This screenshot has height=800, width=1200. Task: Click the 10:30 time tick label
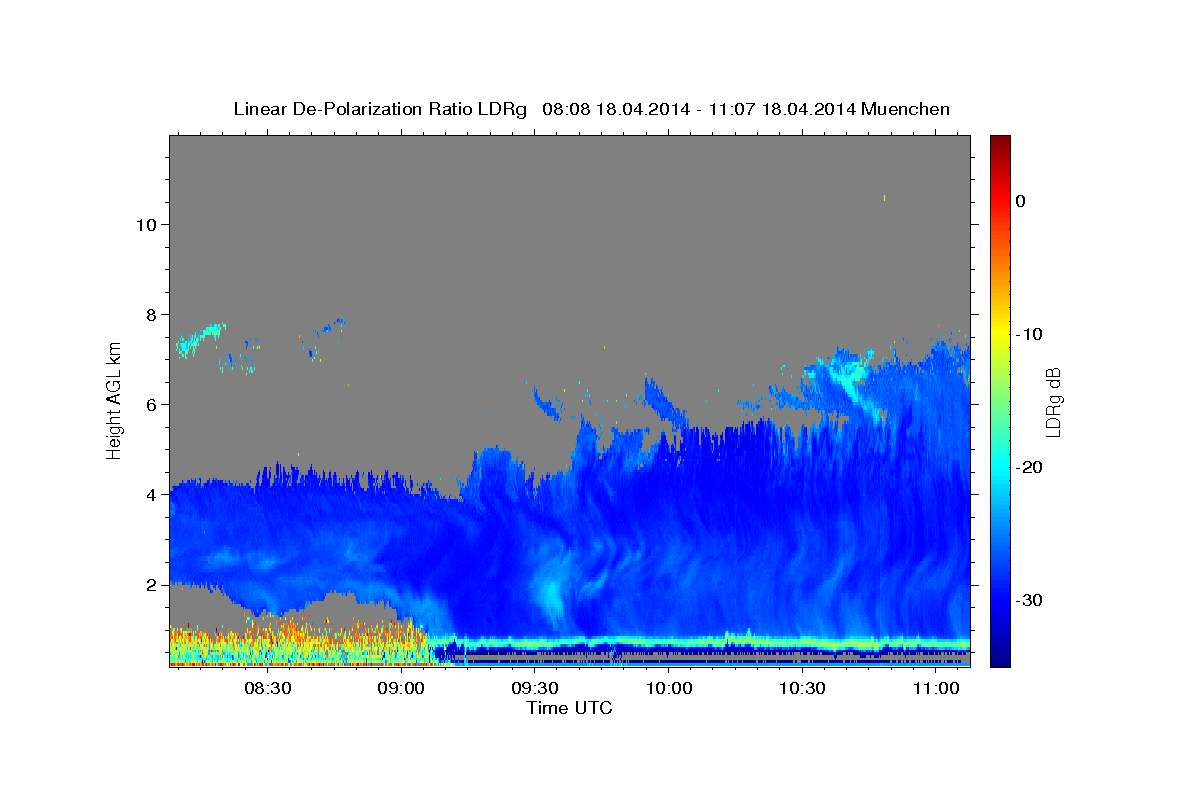pyautogui.click(x=802, y=689)
